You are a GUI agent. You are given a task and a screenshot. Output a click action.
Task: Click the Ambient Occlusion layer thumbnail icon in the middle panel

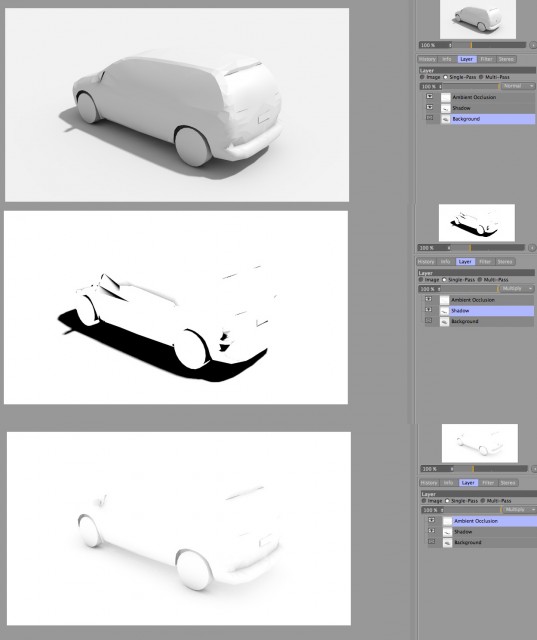pos(444,300)
